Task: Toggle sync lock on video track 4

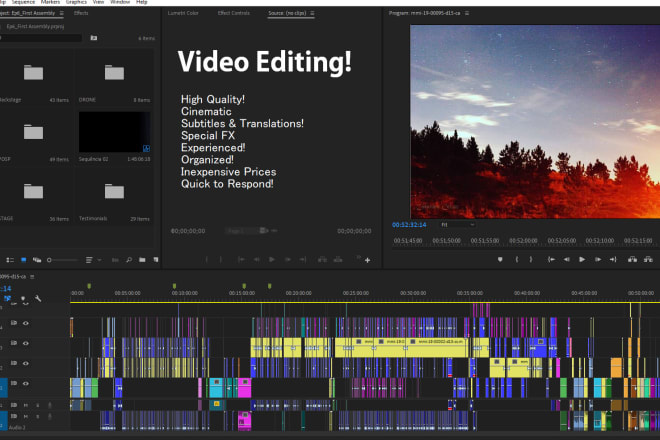Action: click(x=13, y=323)
